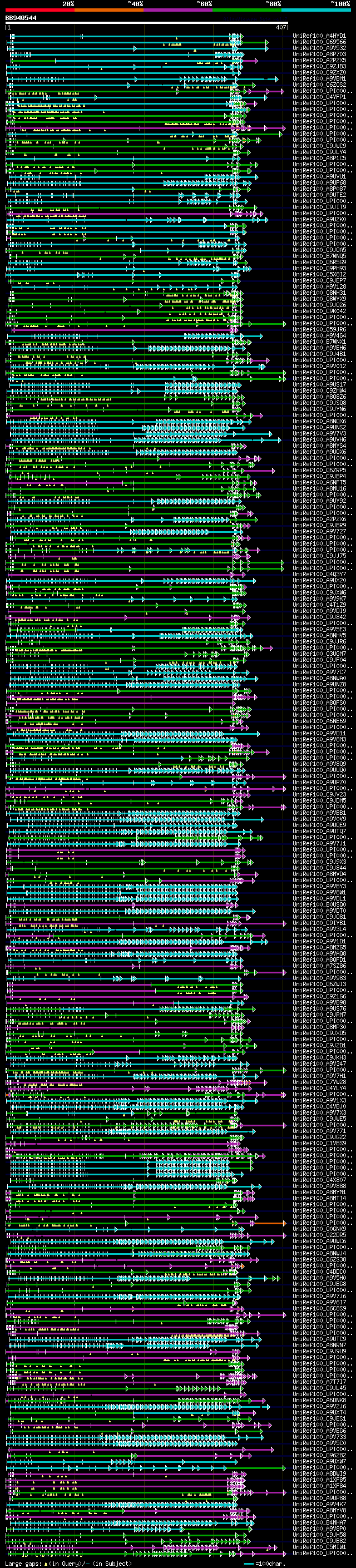Click the white query sequence bar
Screen dimensions: 356x1568
(147, 23)
